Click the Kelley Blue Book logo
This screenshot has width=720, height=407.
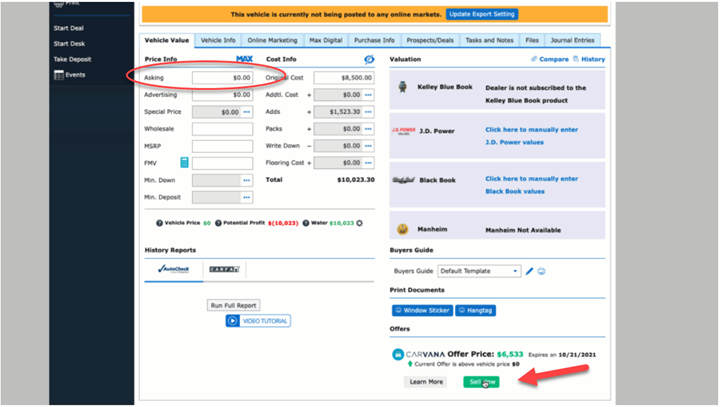403,87
